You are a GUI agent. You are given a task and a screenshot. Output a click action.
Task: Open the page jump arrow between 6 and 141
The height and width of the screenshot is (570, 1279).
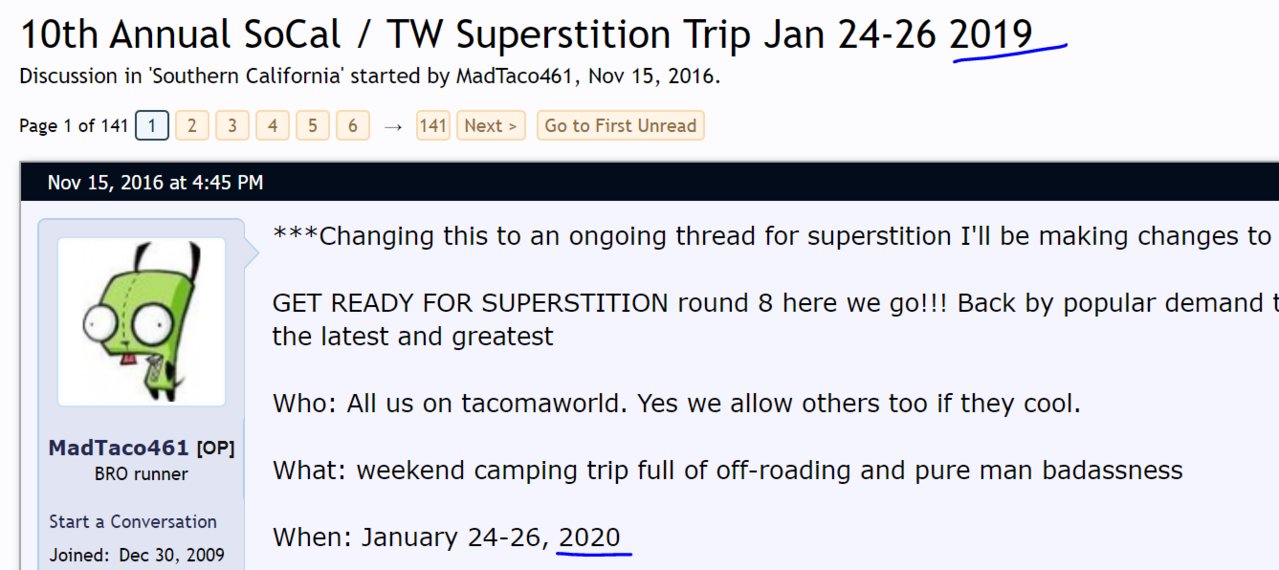pyautogui.click(x=393, y=126)
